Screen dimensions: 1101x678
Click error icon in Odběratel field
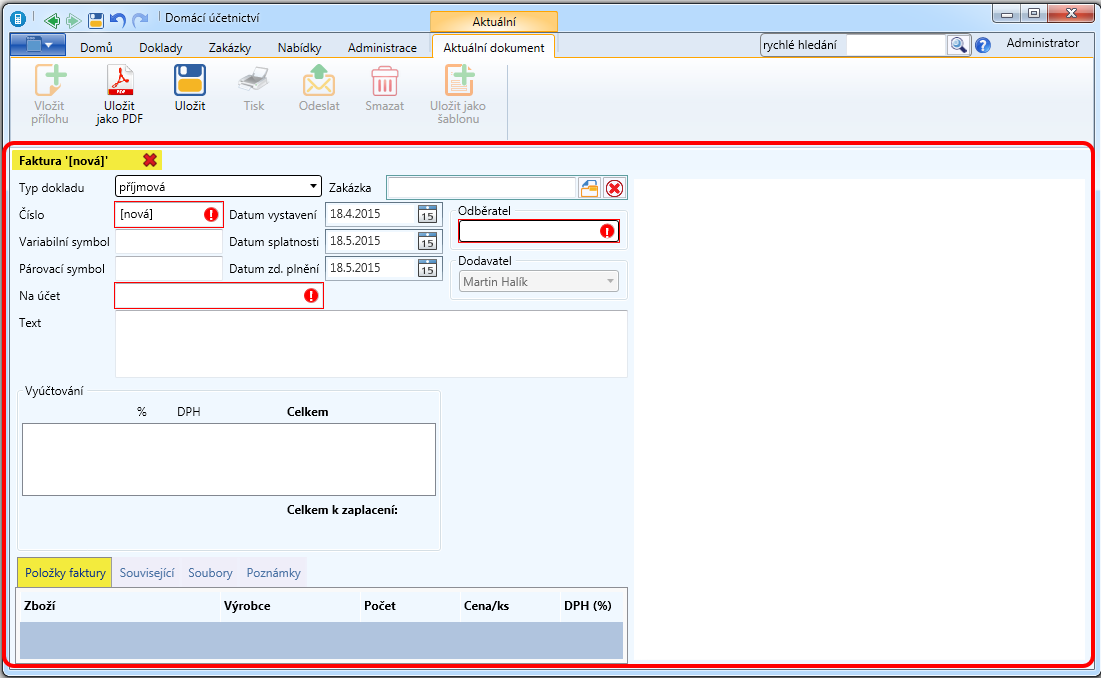click(x=607, y=231)
